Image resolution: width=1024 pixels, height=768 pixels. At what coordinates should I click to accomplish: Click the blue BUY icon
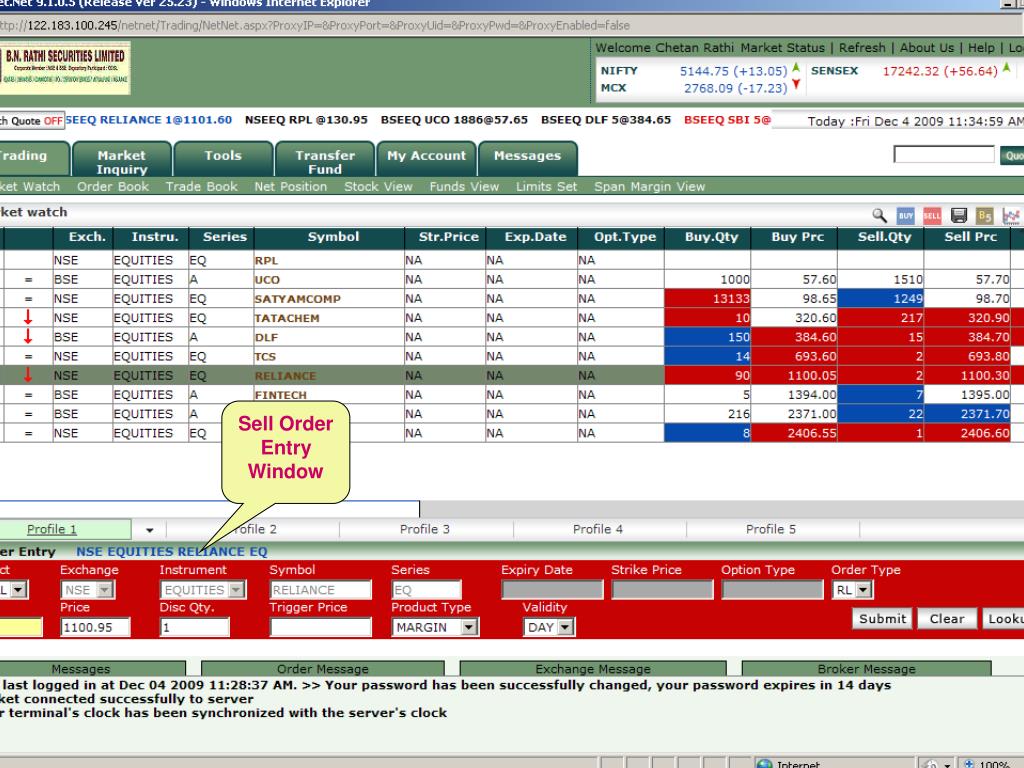coord(905,216)
